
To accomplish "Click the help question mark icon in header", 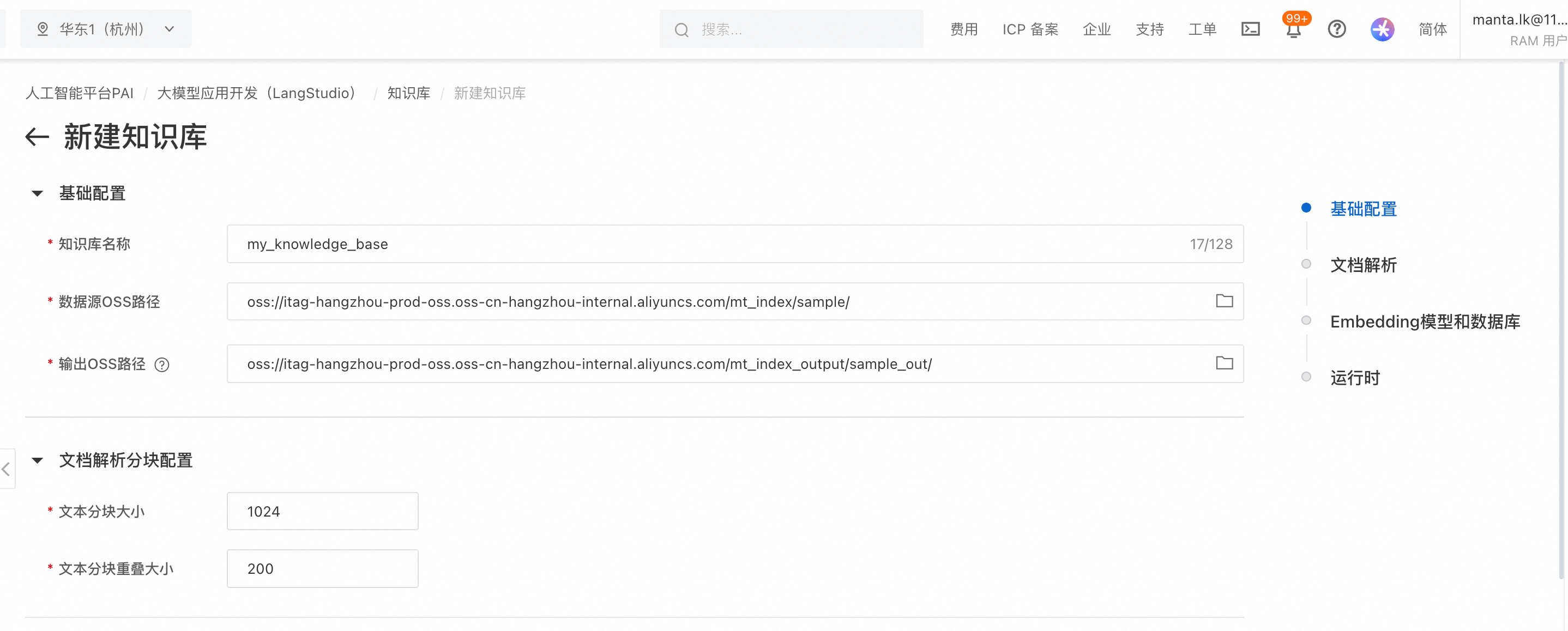I will [1337, 28].
